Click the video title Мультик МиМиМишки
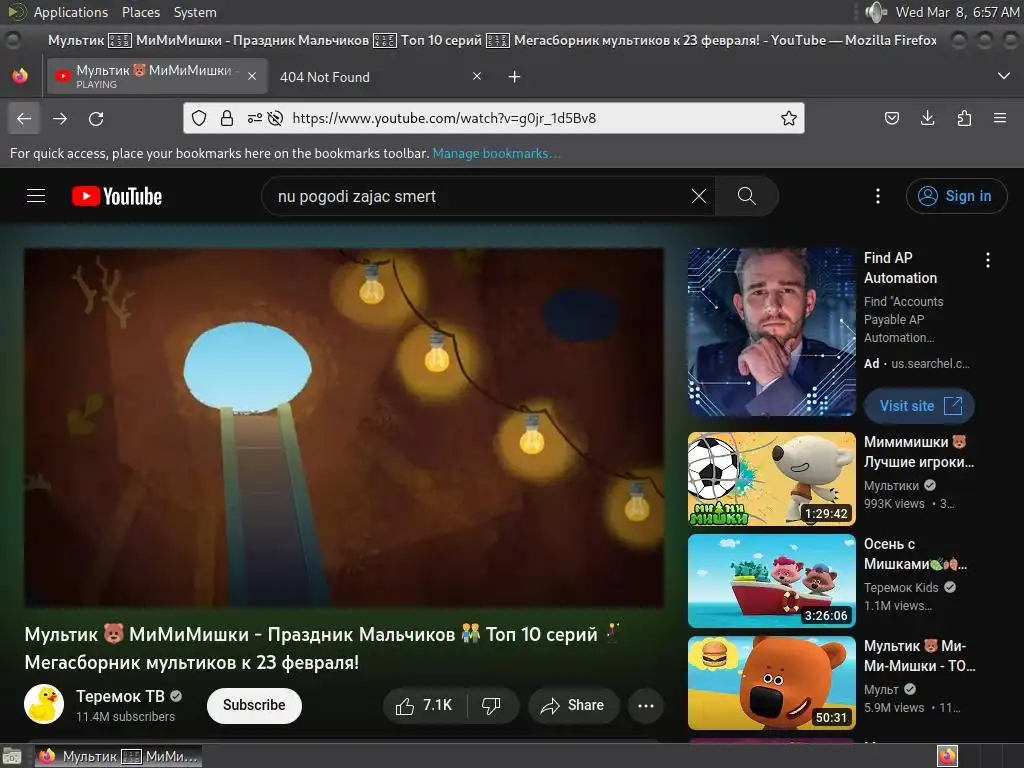The image size is (1024, 768). [x=323, y=648]
